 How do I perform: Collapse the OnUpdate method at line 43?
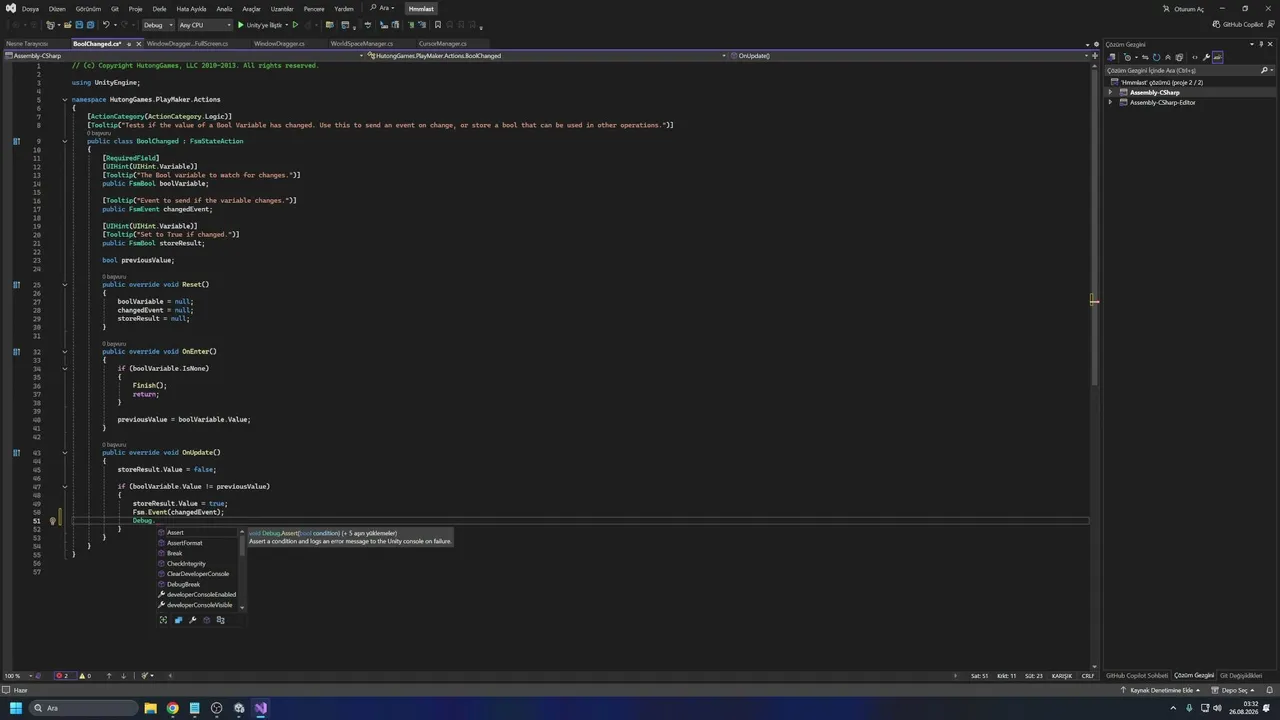pyautogui.click(x=65, y=452)
